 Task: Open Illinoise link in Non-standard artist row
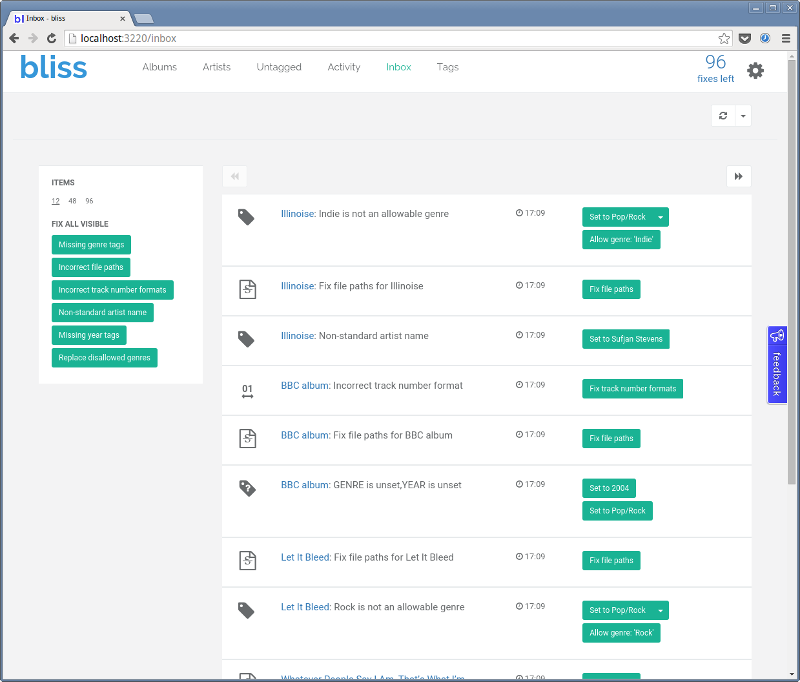point(298,336)
